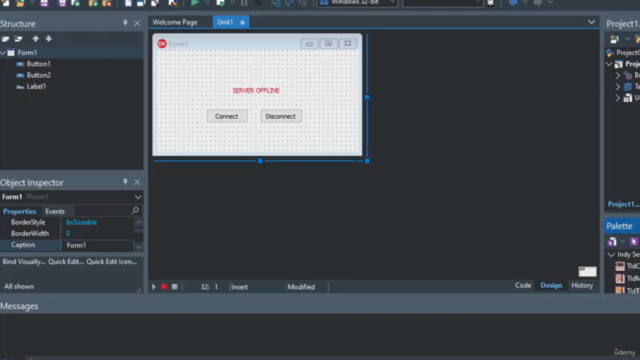Pin the Structure panel
The image size is (640, 360).
pyautogui.click(x=125, y=23)
